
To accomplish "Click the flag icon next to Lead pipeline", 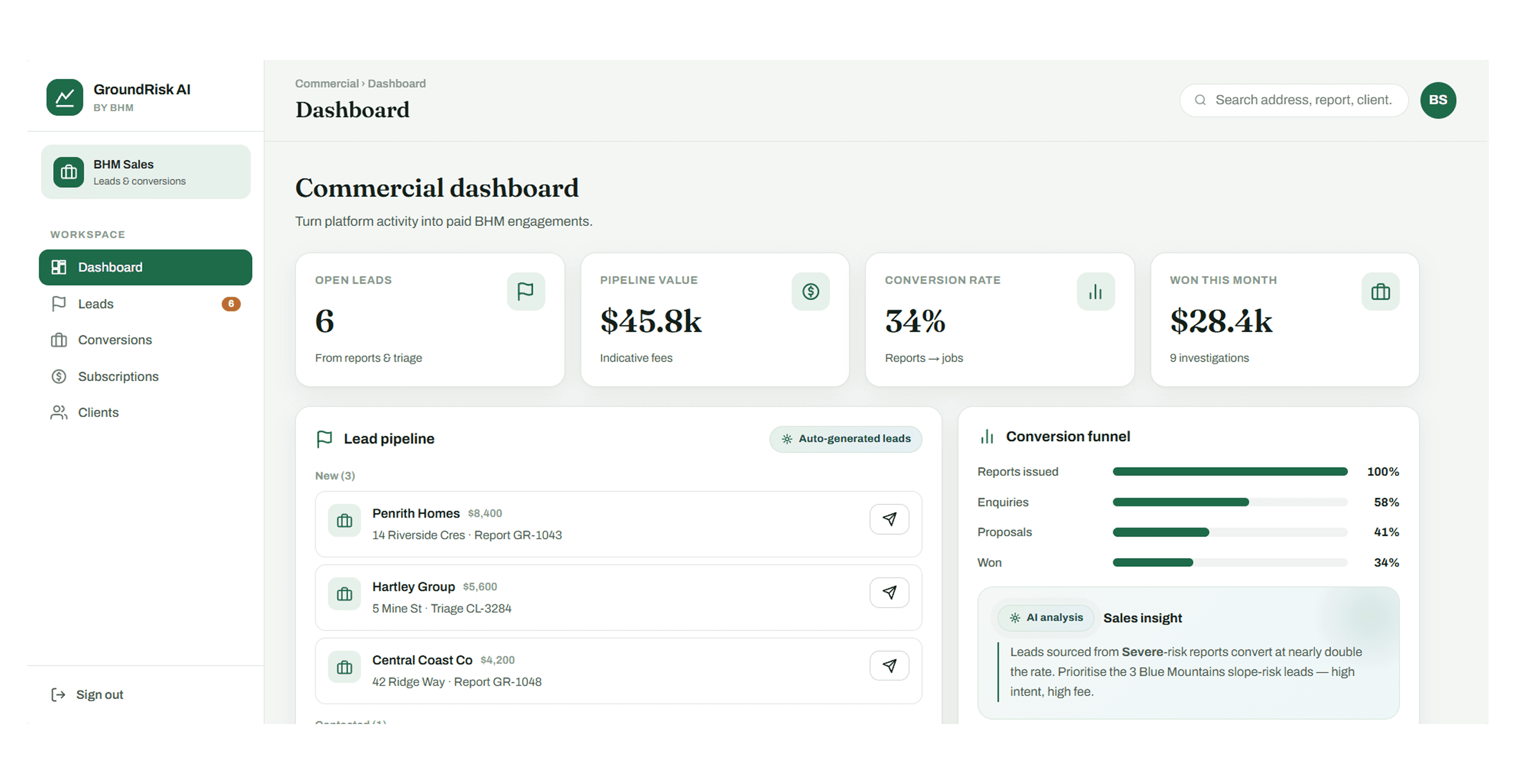I will [324, 439].
